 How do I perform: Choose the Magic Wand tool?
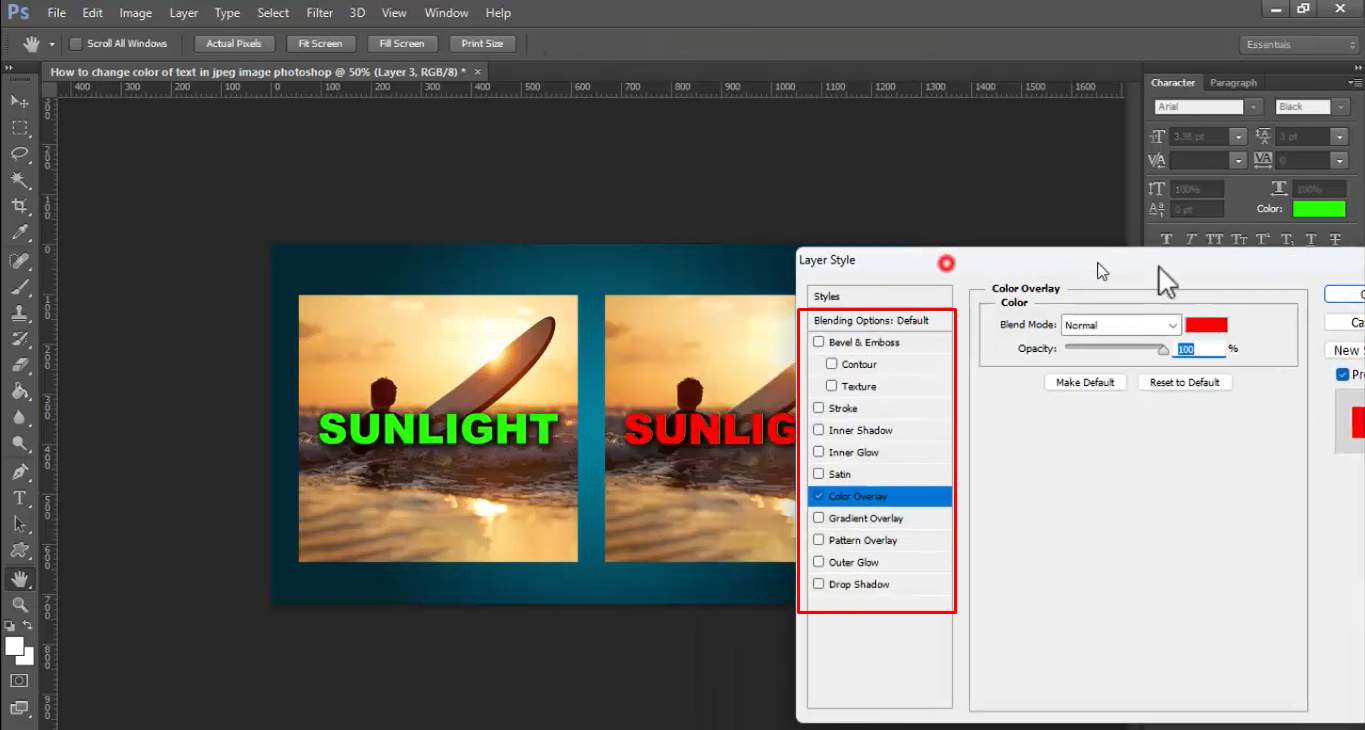[20, 179]
